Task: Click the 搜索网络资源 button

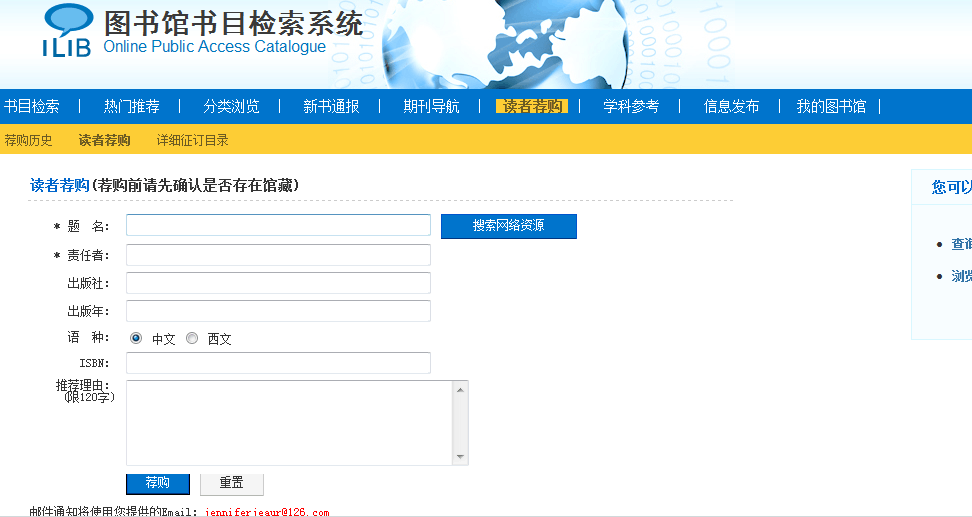Action: point(508,226)
